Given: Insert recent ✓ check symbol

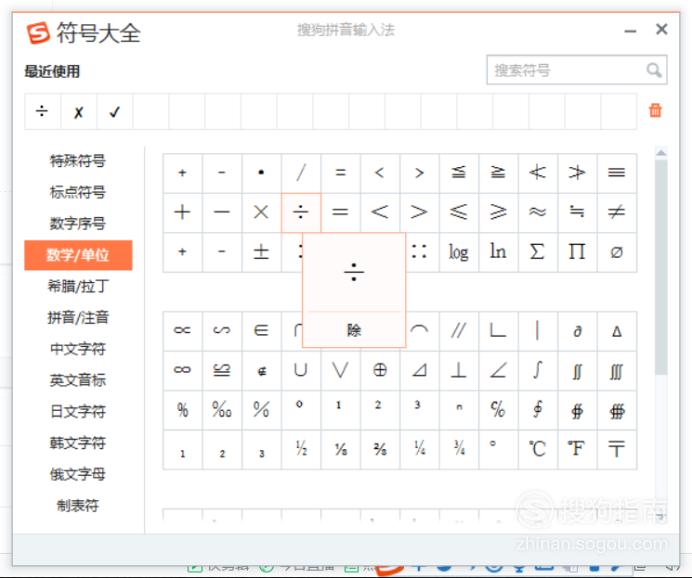Looking at the screenshot, I should (x=115, y=111).
